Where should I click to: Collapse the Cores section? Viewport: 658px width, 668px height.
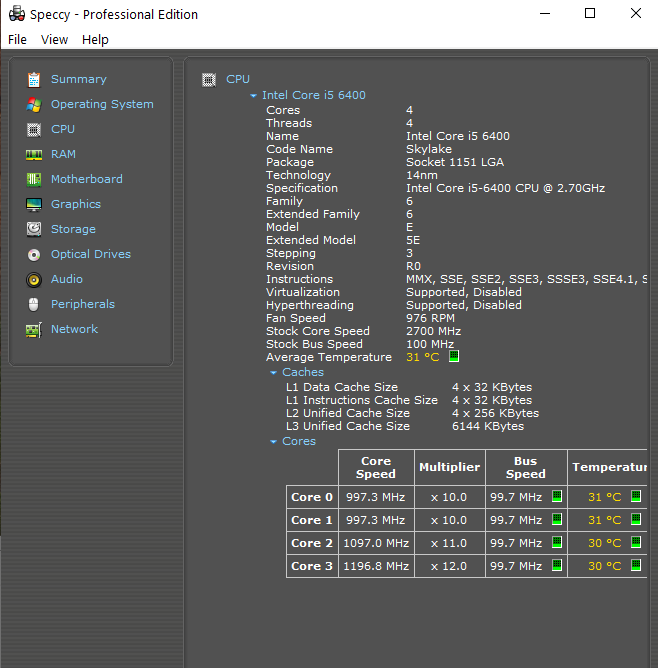(x=273, y=442)
